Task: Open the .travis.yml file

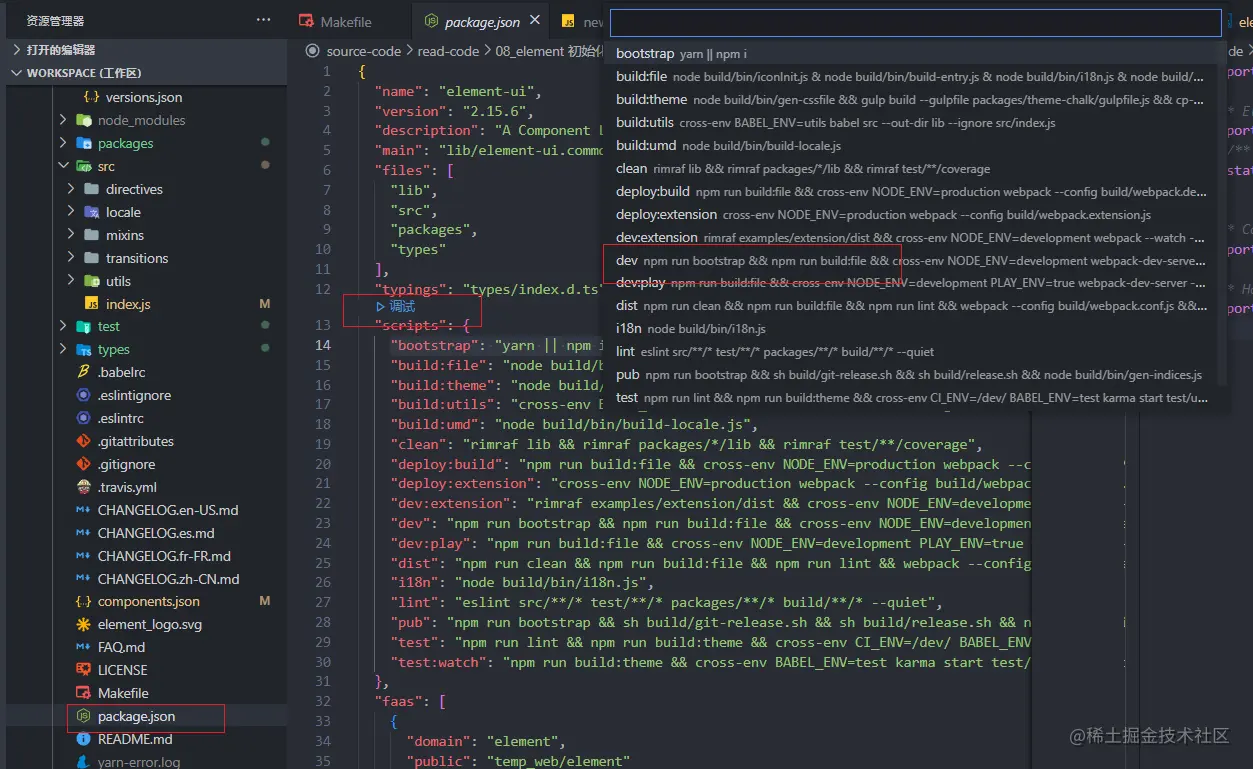Action: 127,487
